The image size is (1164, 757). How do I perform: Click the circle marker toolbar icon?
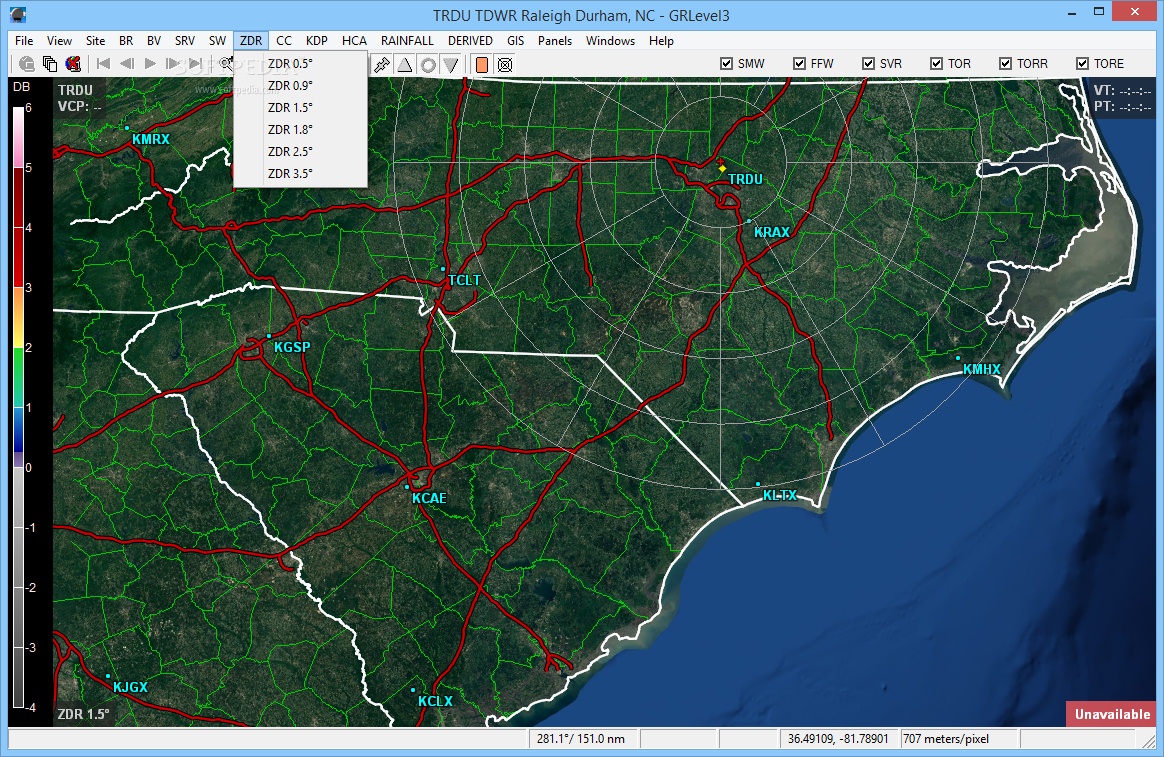[428, 65]
